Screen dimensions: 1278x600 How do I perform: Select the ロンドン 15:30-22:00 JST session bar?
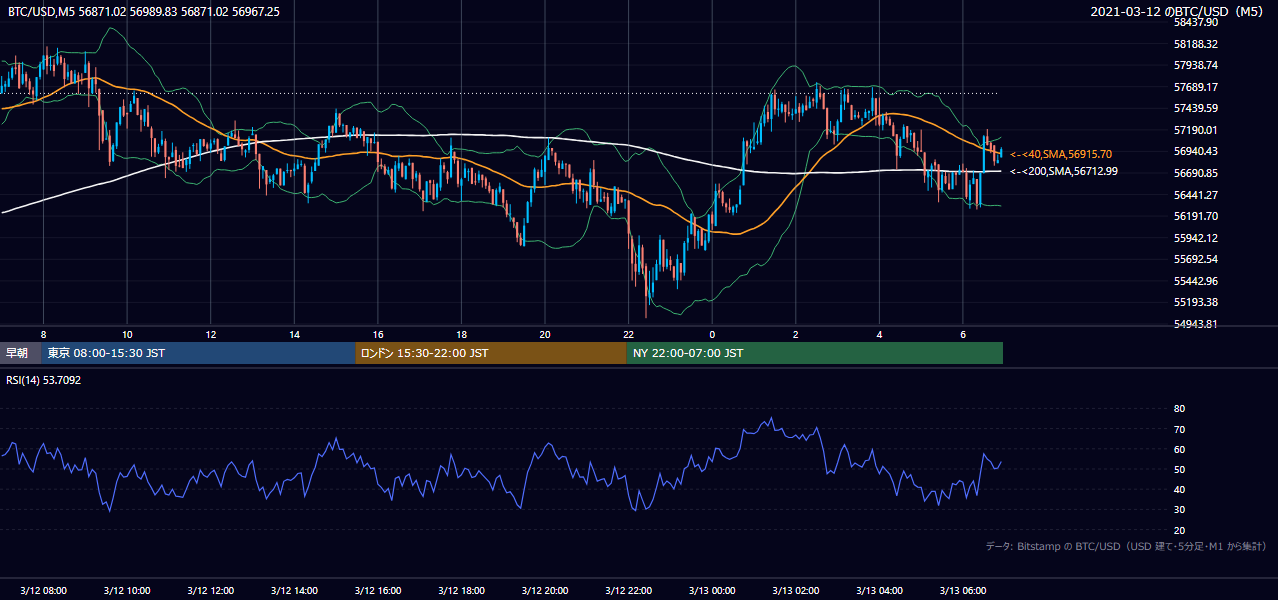pos(491,353)
